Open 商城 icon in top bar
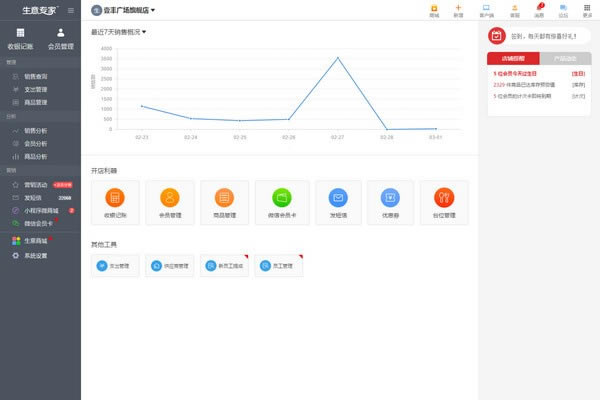600x400 pixels. tap(434, 11)
